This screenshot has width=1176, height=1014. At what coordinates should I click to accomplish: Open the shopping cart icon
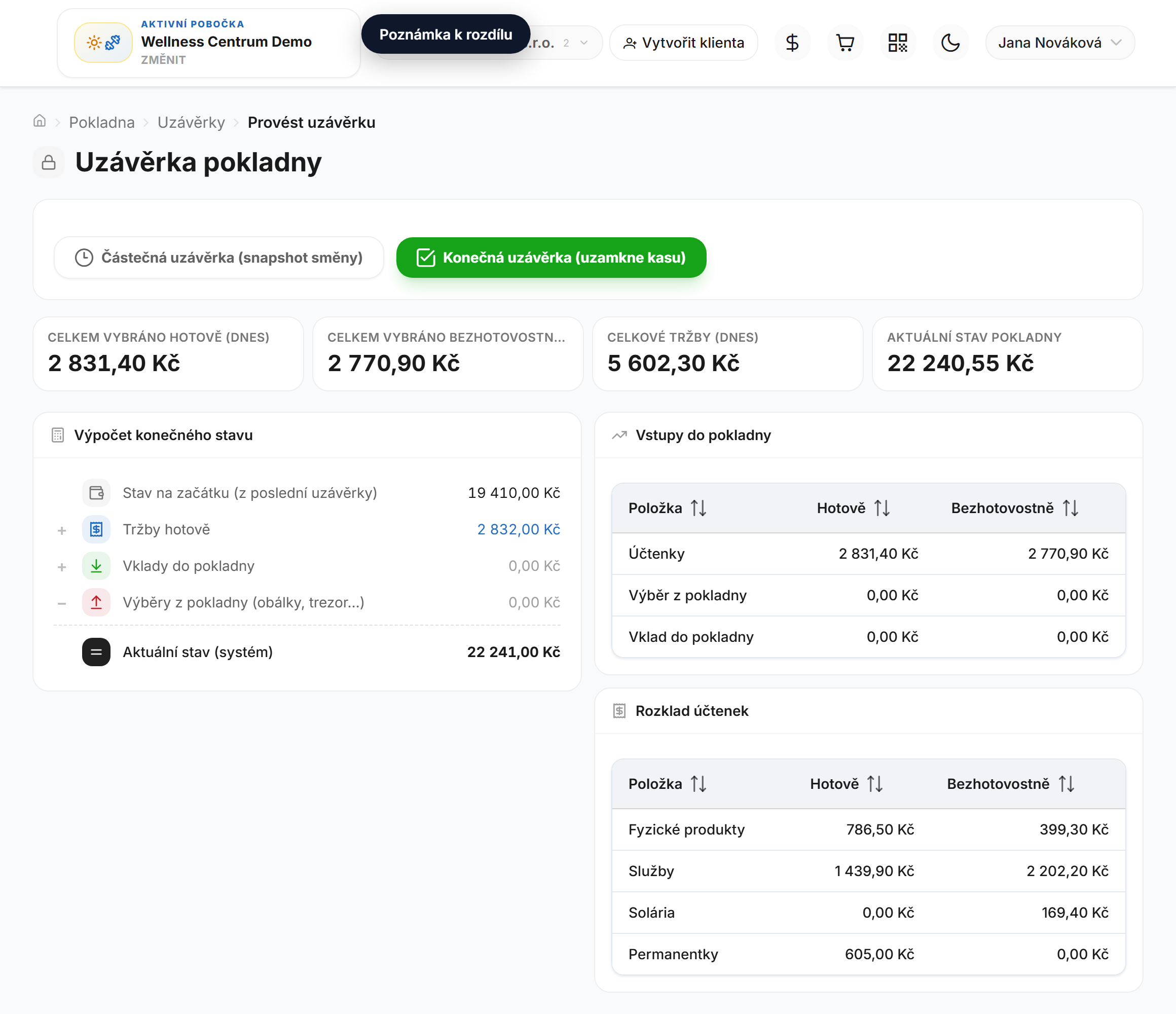(x=845, y=43)
